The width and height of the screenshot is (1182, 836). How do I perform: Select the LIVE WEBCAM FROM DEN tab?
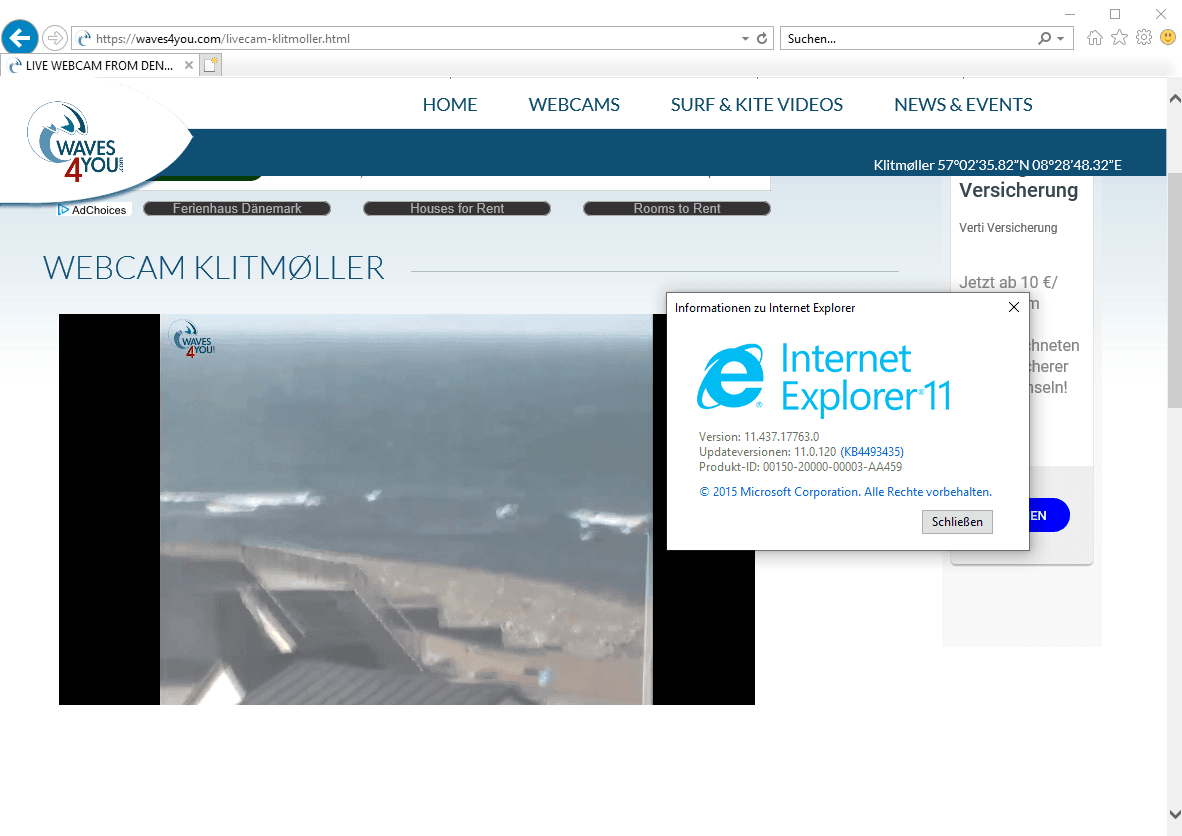[x=100, y=66]
